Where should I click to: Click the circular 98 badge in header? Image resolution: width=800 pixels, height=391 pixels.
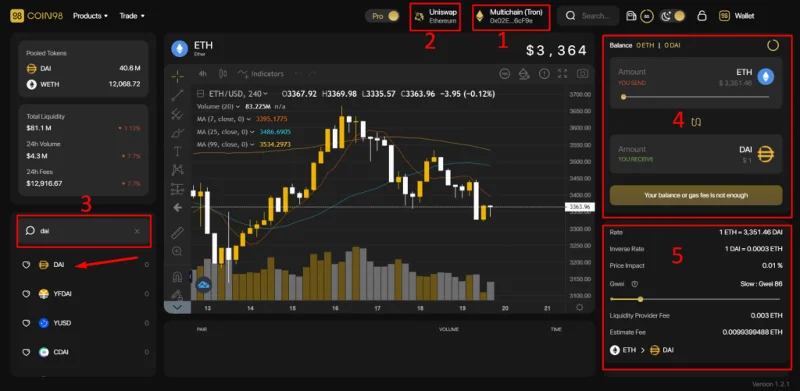pos(647,16)
